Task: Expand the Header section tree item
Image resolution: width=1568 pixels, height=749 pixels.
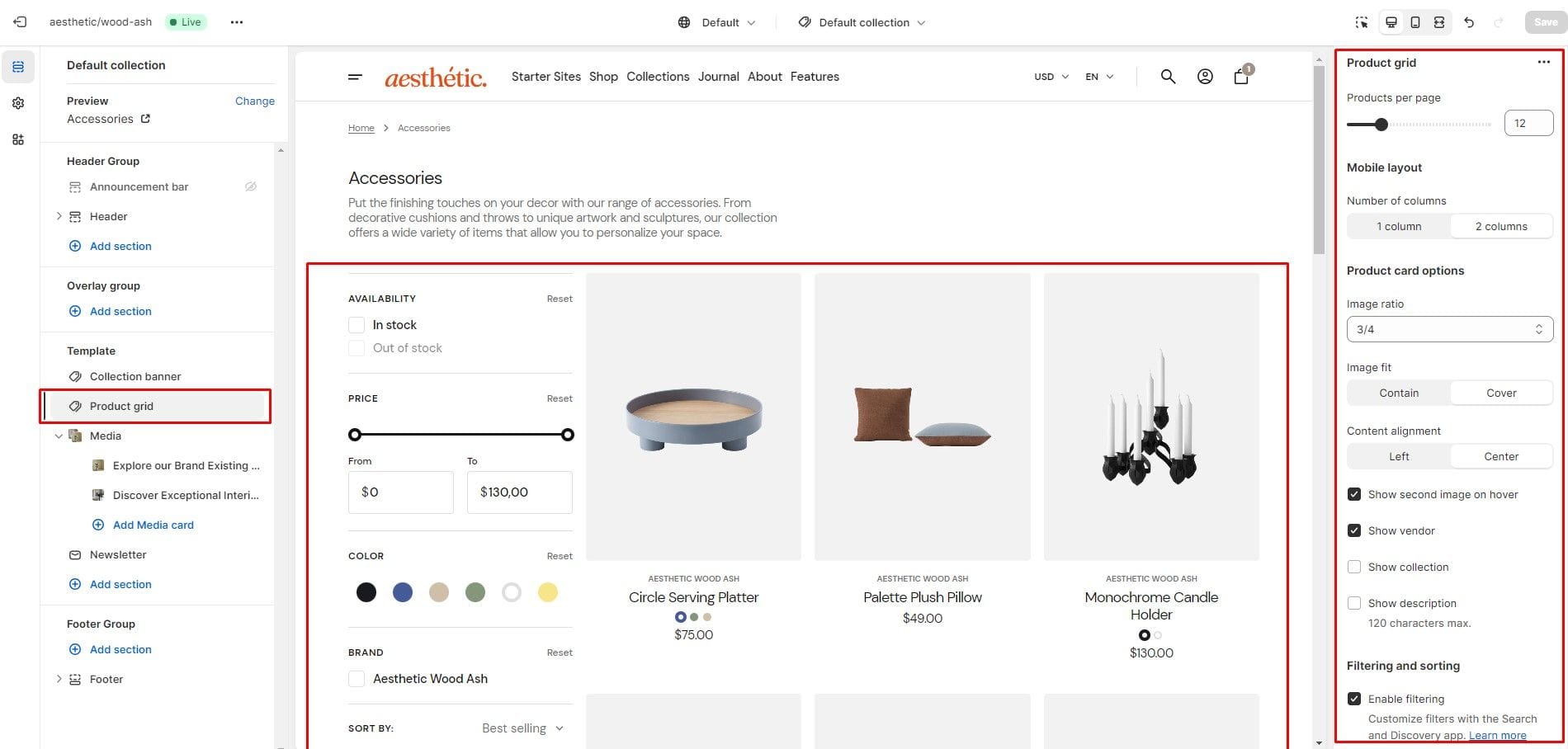Action: click(59, 217)
